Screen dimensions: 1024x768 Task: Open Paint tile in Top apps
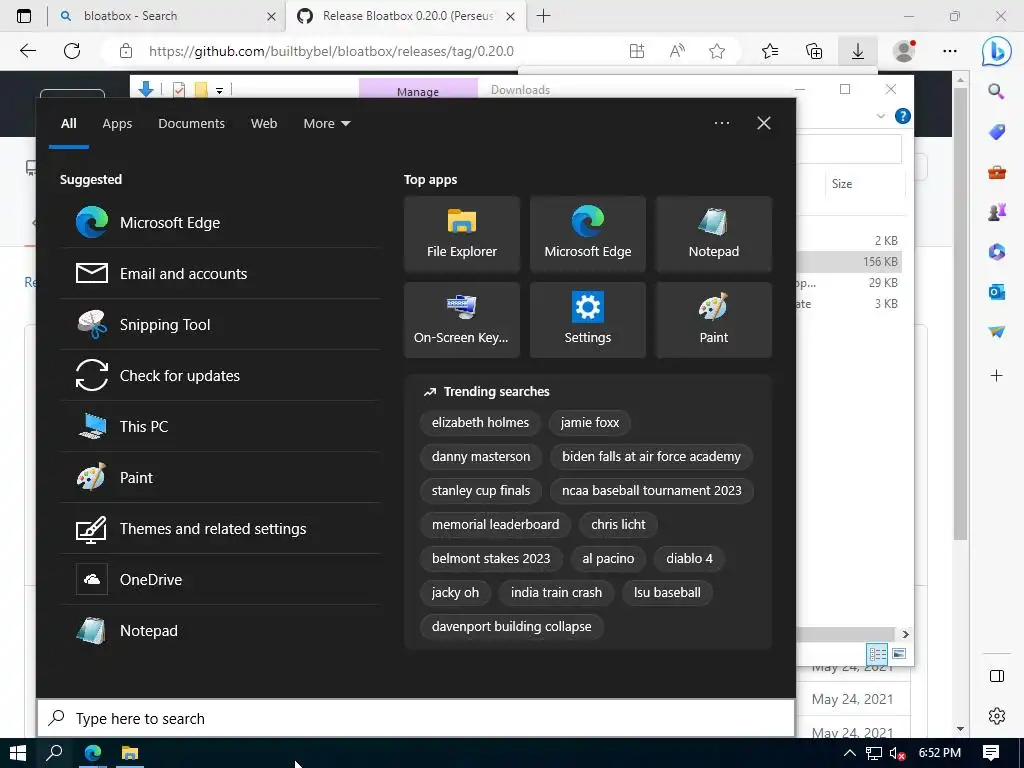[x=714, y=320]
